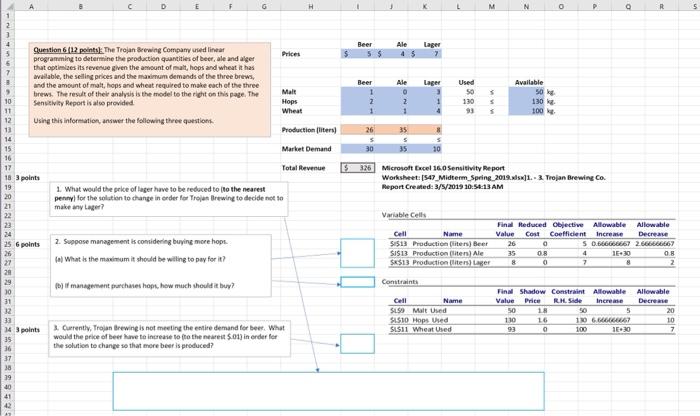
Task: Click the Hops available cell showing 130
Action: 526,101
